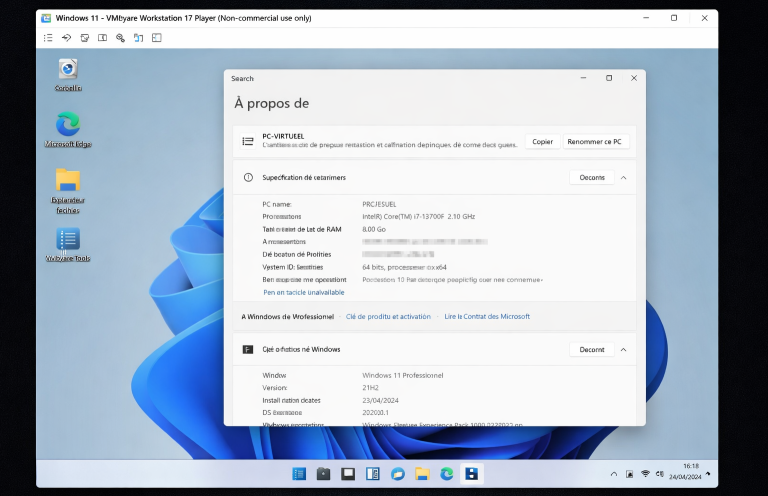The width and height of the screenshot is (768, 496).
Task: Open the Clé de produit et activation link
Action: point(388,316)
